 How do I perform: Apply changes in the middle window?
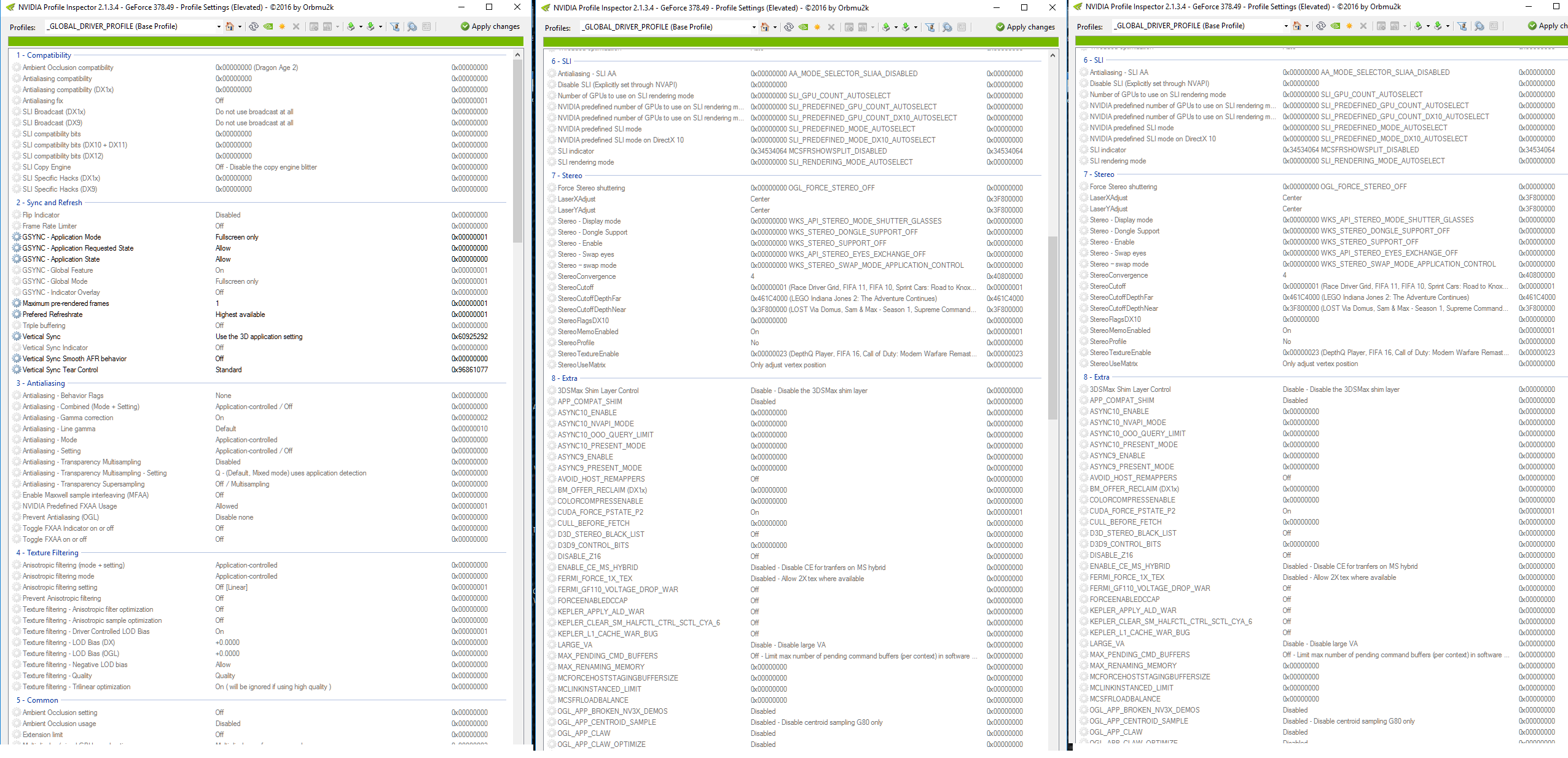tap(1025, 27)
